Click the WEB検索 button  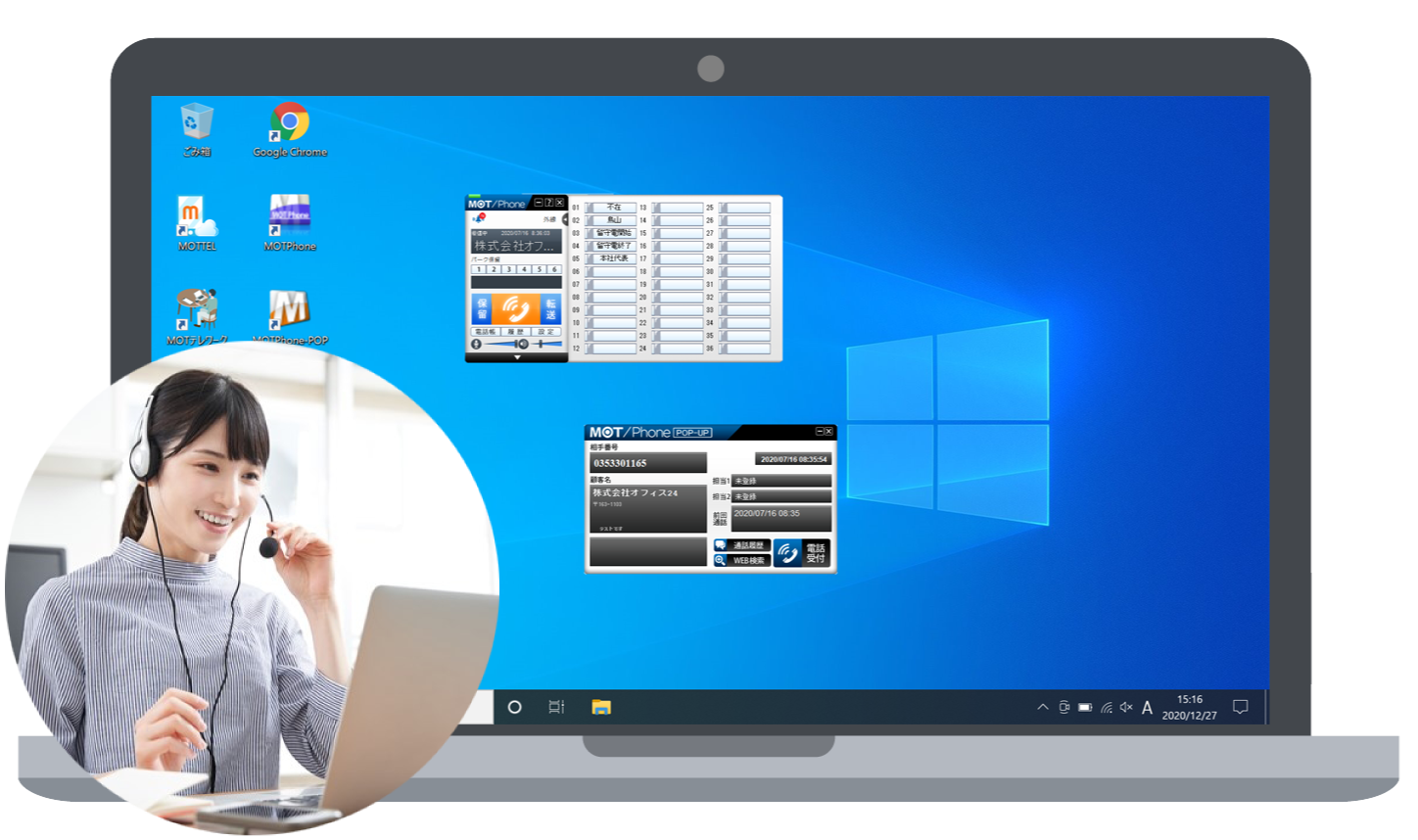pos(742,560)
